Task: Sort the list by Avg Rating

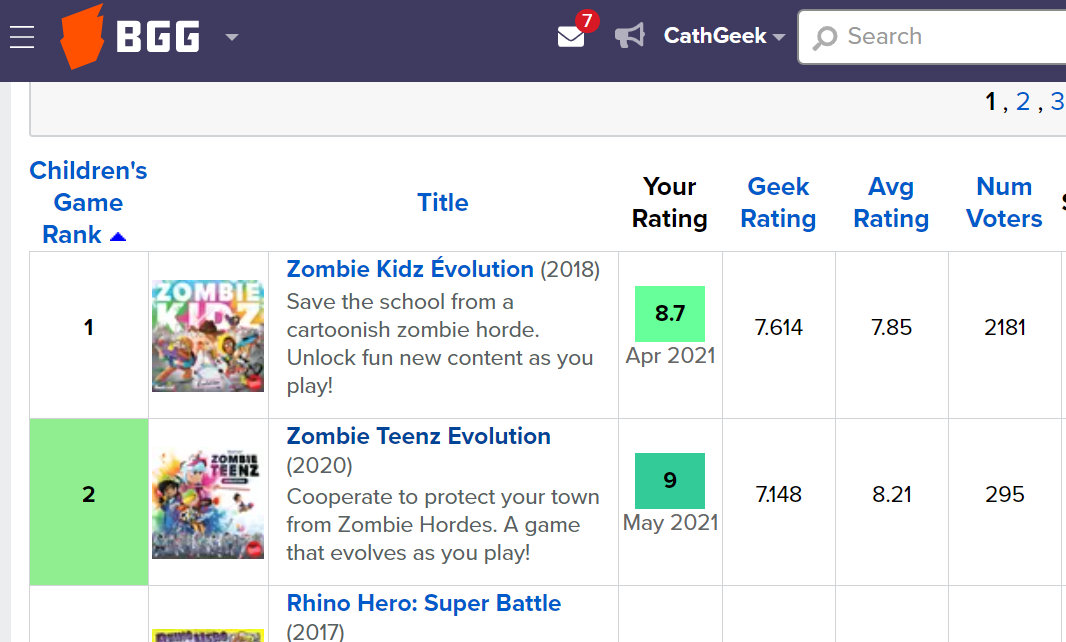Action: point(890,202)
